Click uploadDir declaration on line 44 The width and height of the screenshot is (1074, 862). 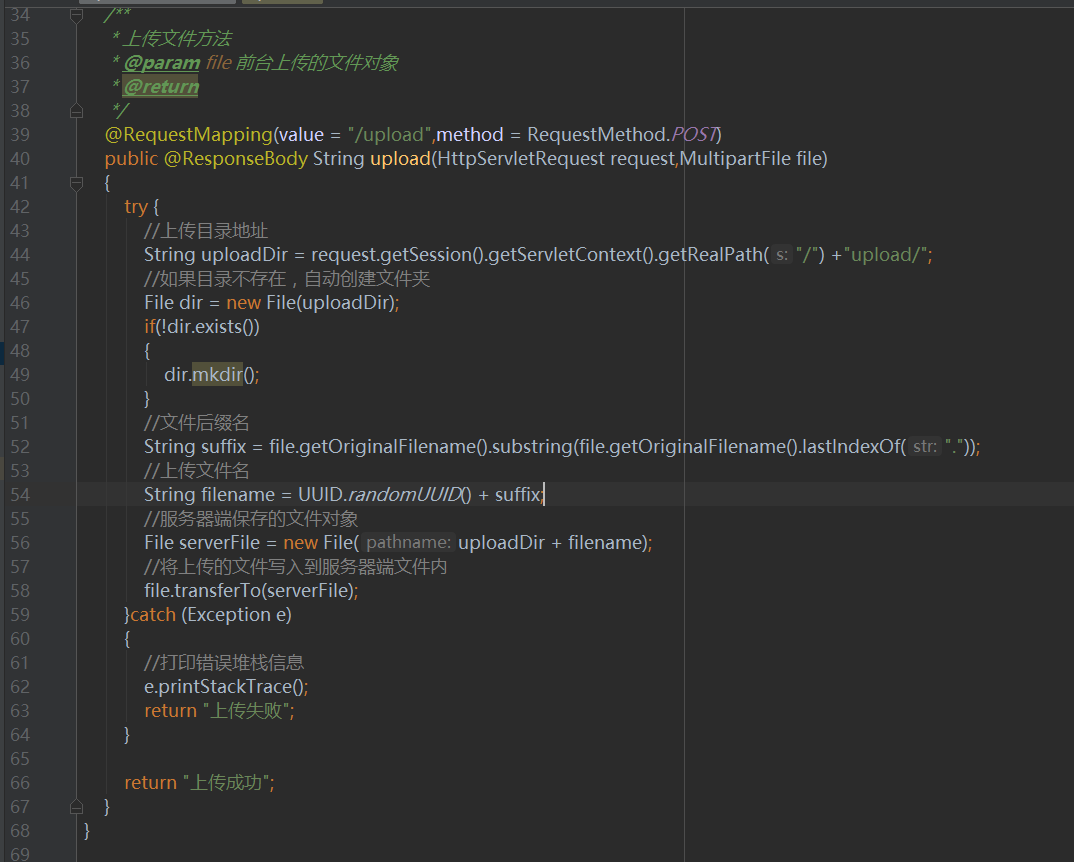pos(244,255)
